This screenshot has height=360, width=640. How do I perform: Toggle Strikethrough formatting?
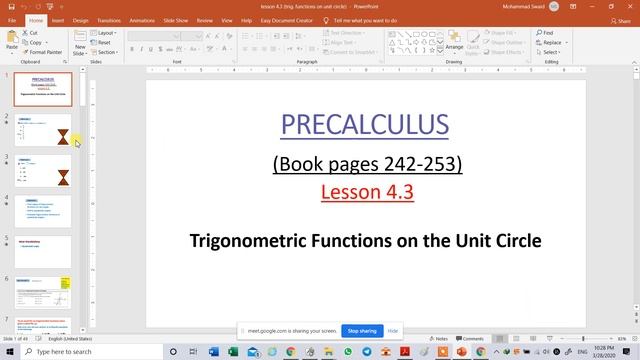pos(169,49)
